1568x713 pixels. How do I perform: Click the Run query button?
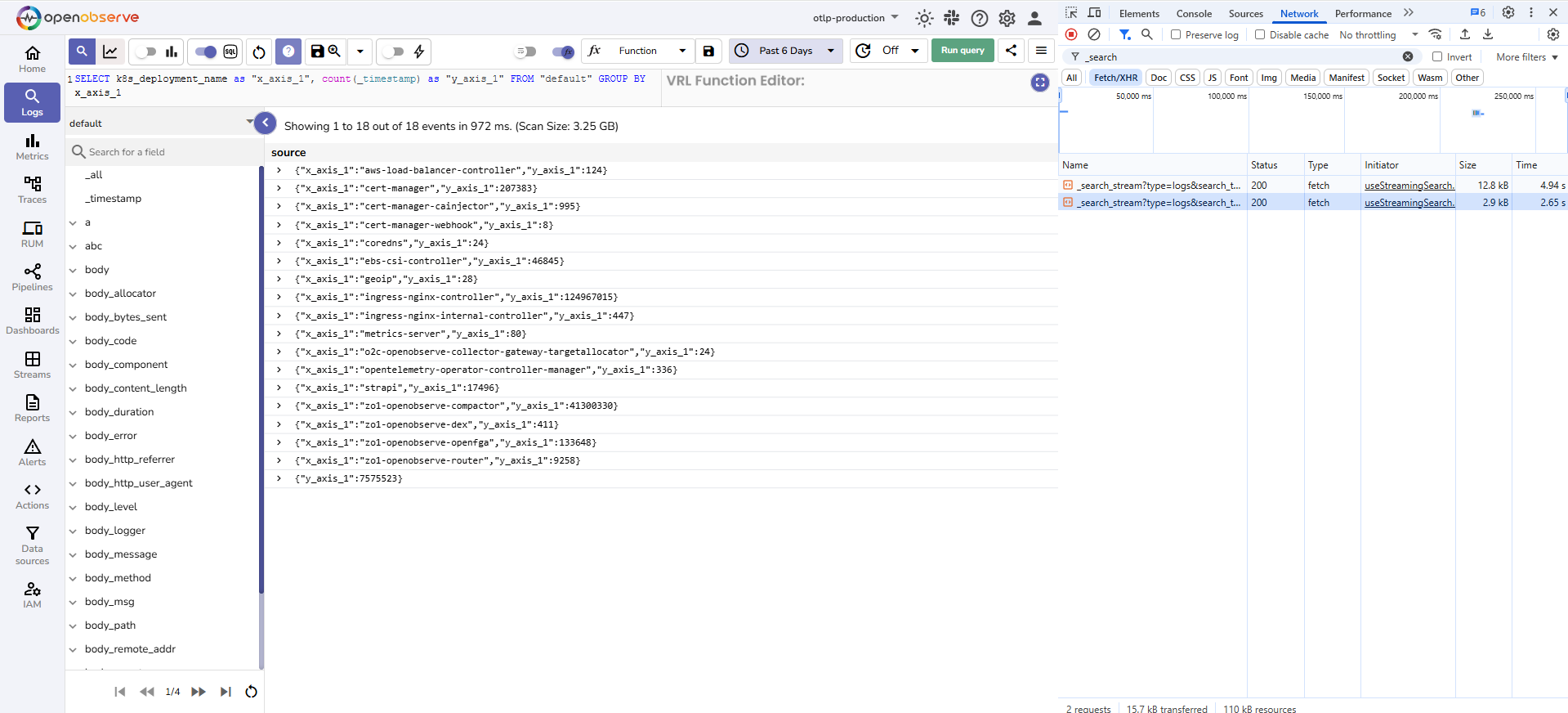tap(963, 51)
